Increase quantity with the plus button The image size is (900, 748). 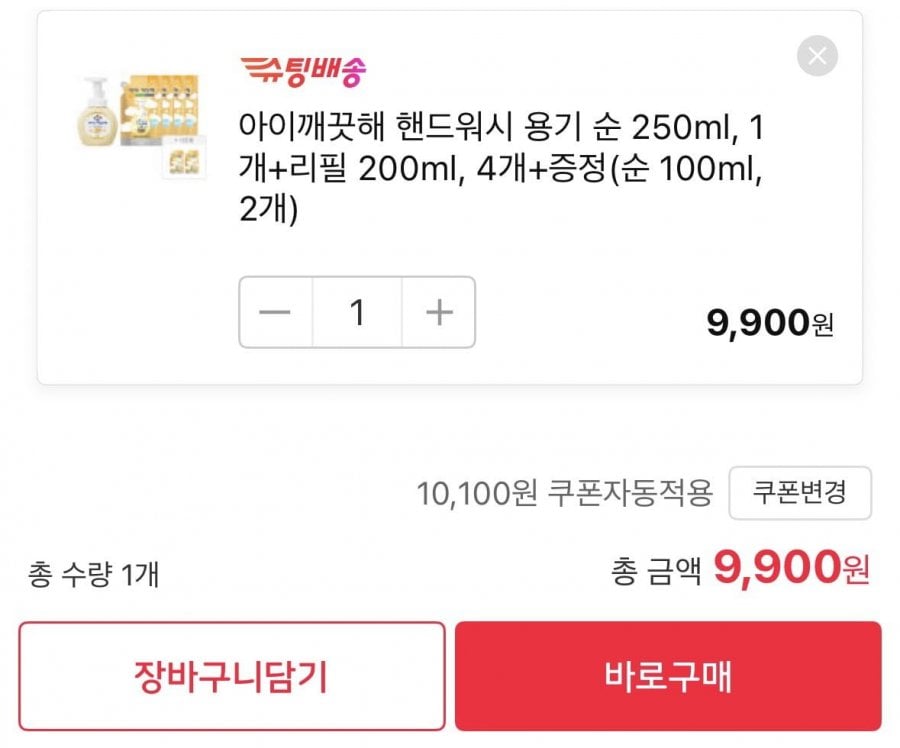pos(439,313)
